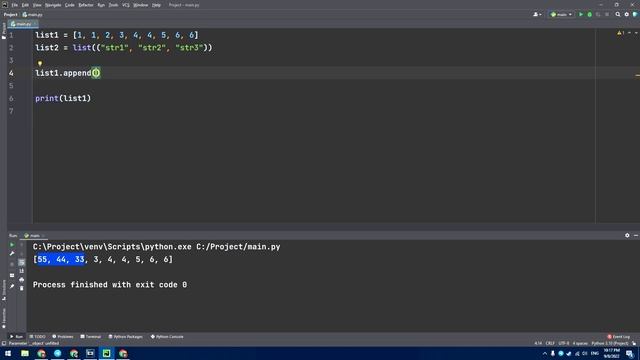
Task: Open the Terminal tool window tab
Action: pos(91,337)
